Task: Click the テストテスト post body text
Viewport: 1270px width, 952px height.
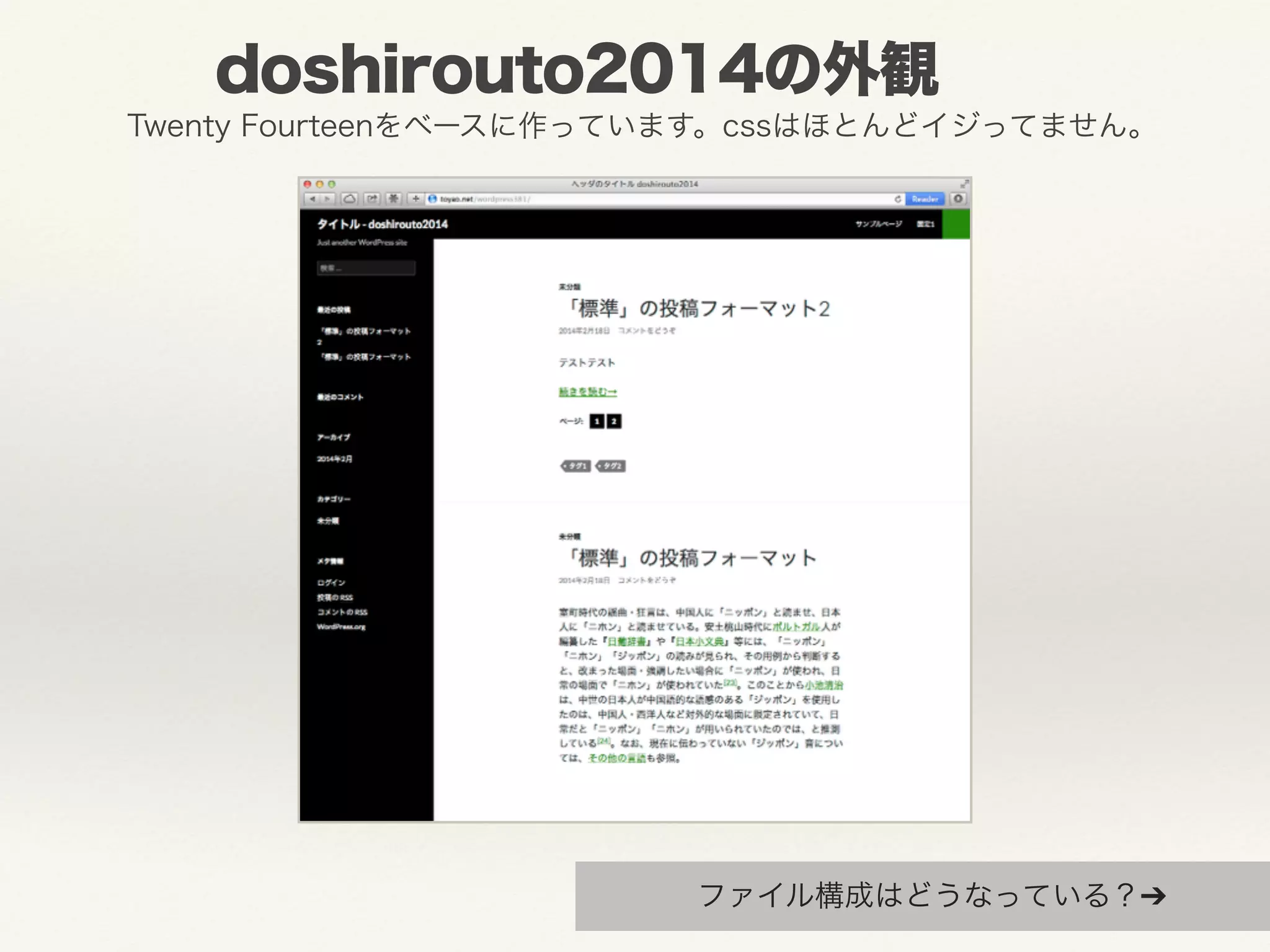Action: coord(587,363)
